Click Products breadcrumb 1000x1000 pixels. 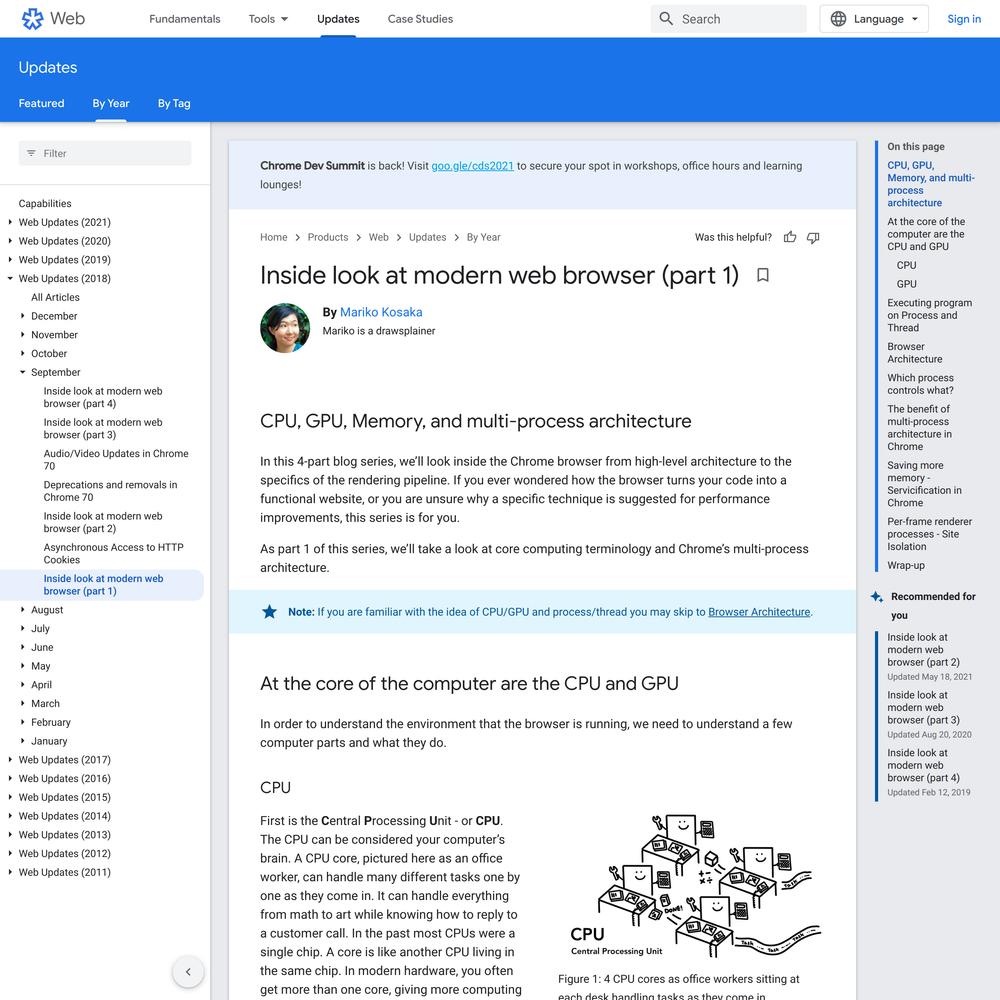click(x=328, y=237)
